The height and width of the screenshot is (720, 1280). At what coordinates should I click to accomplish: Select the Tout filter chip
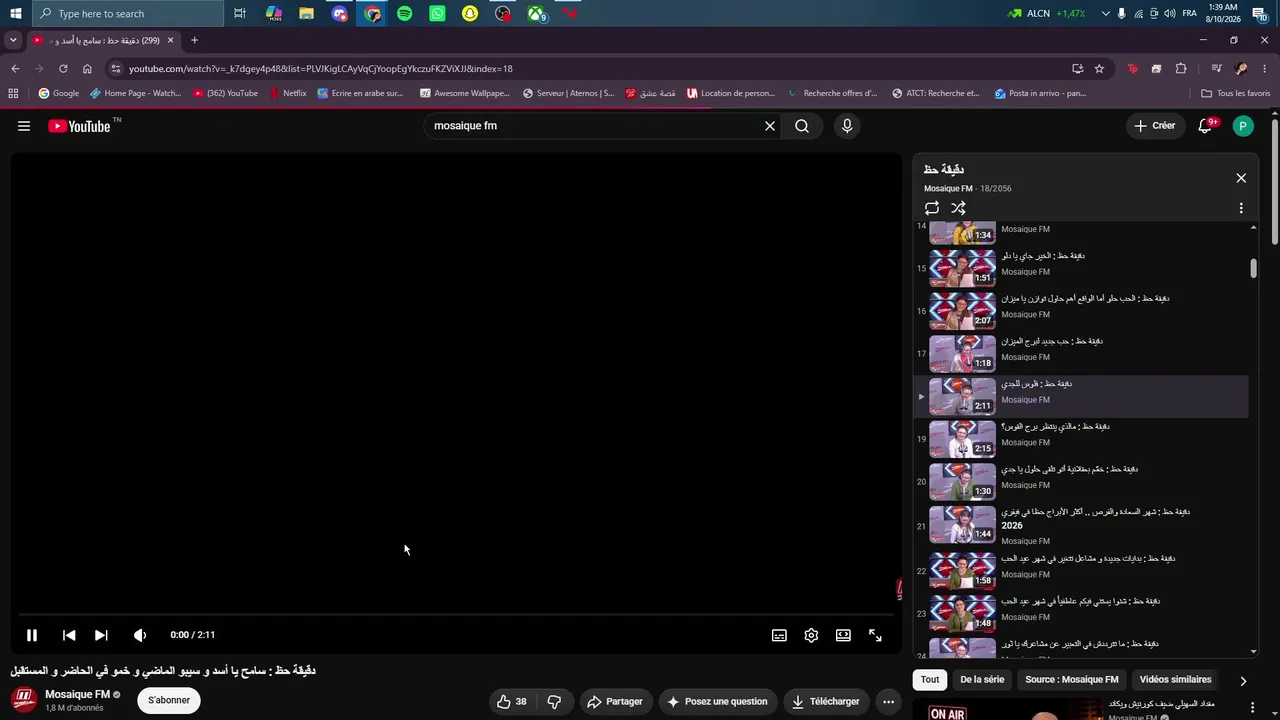[930, 680]
